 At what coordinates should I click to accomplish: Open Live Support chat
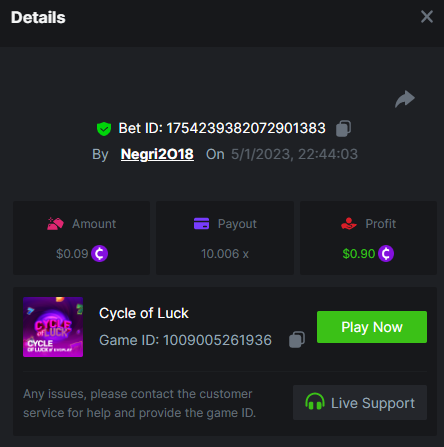click(360, 402)
